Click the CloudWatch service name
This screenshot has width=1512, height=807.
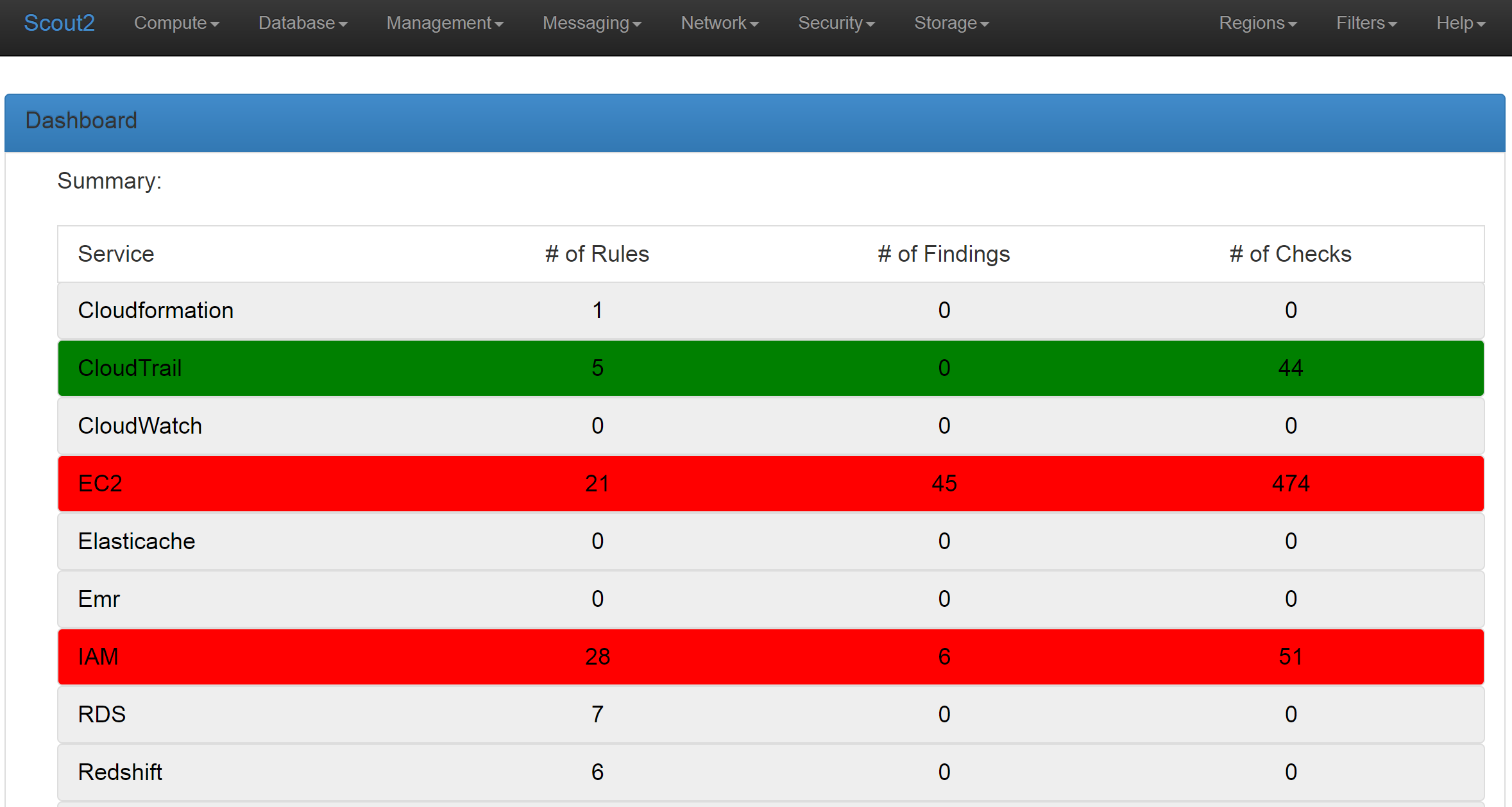140,426
